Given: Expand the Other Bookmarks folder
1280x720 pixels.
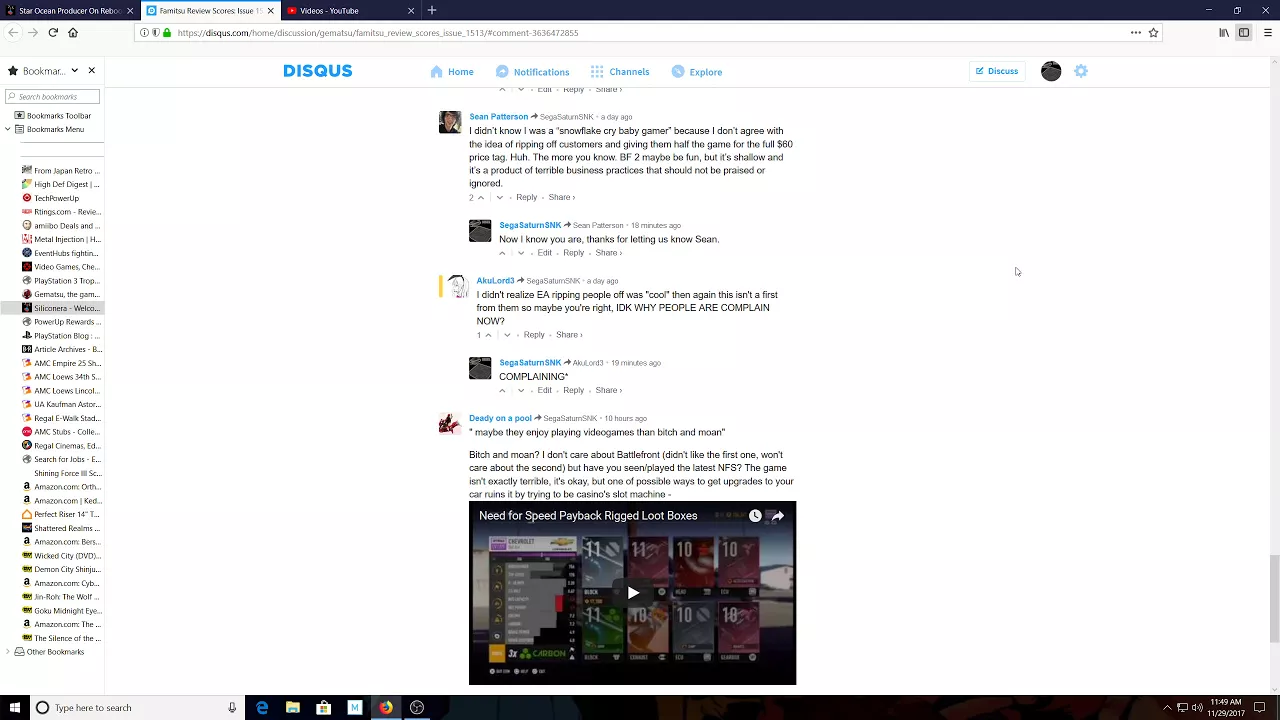Looking at the screenshot, I should tap(7, 652).
